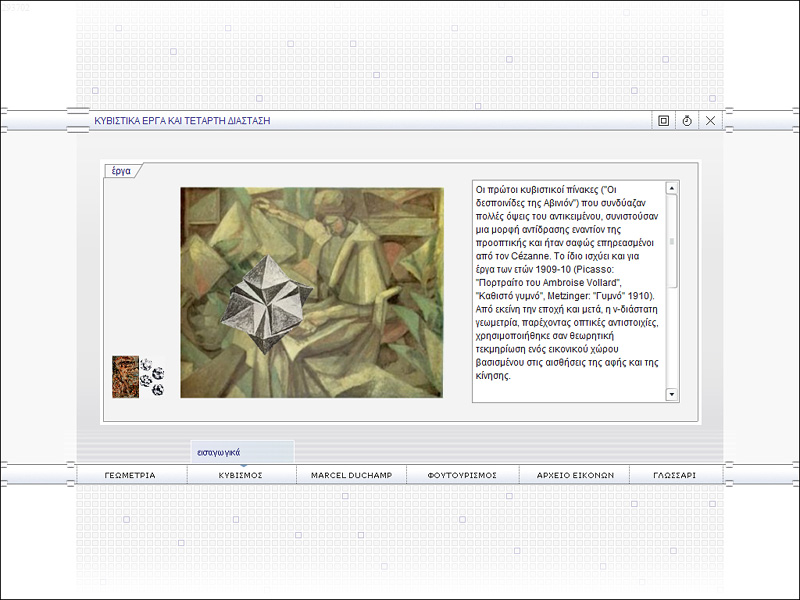
Task: Click the text line mentioning Metzinger
Action: click(x=565, y=296)
